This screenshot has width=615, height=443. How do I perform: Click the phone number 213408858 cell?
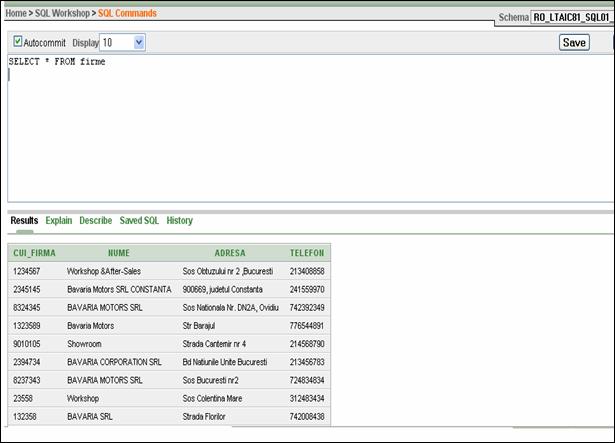307,271
